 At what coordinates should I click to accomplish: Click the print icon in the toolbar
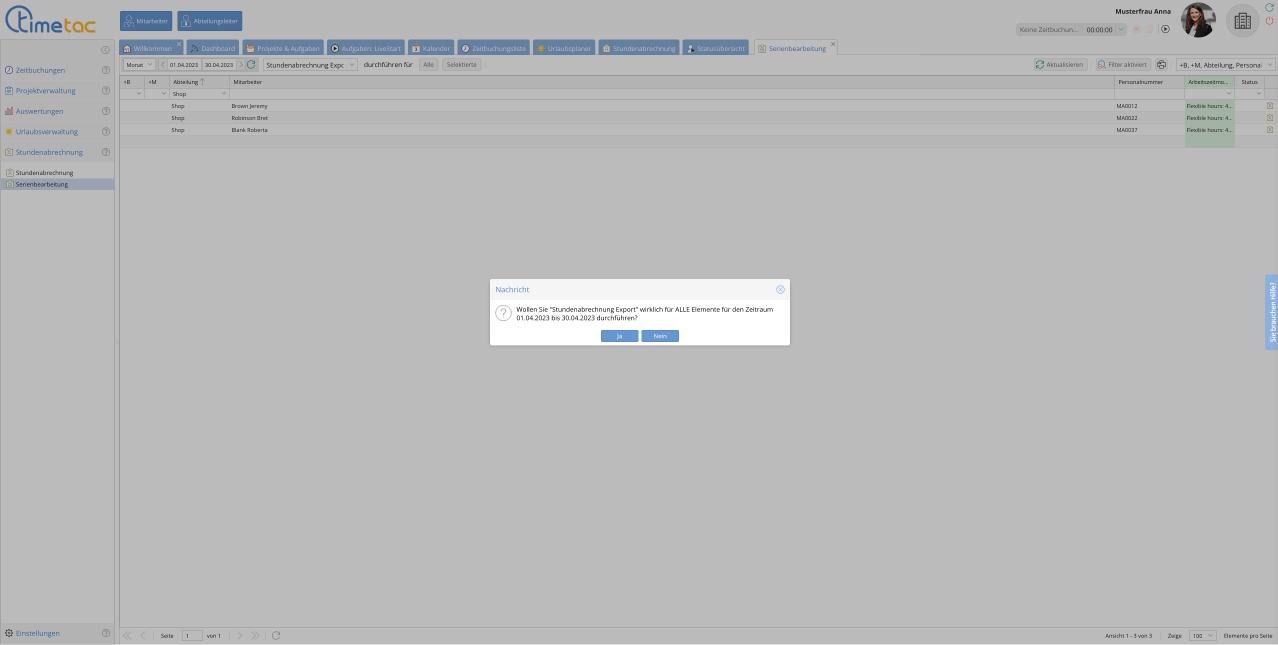pyautogui.click(x=1162, y=64)
